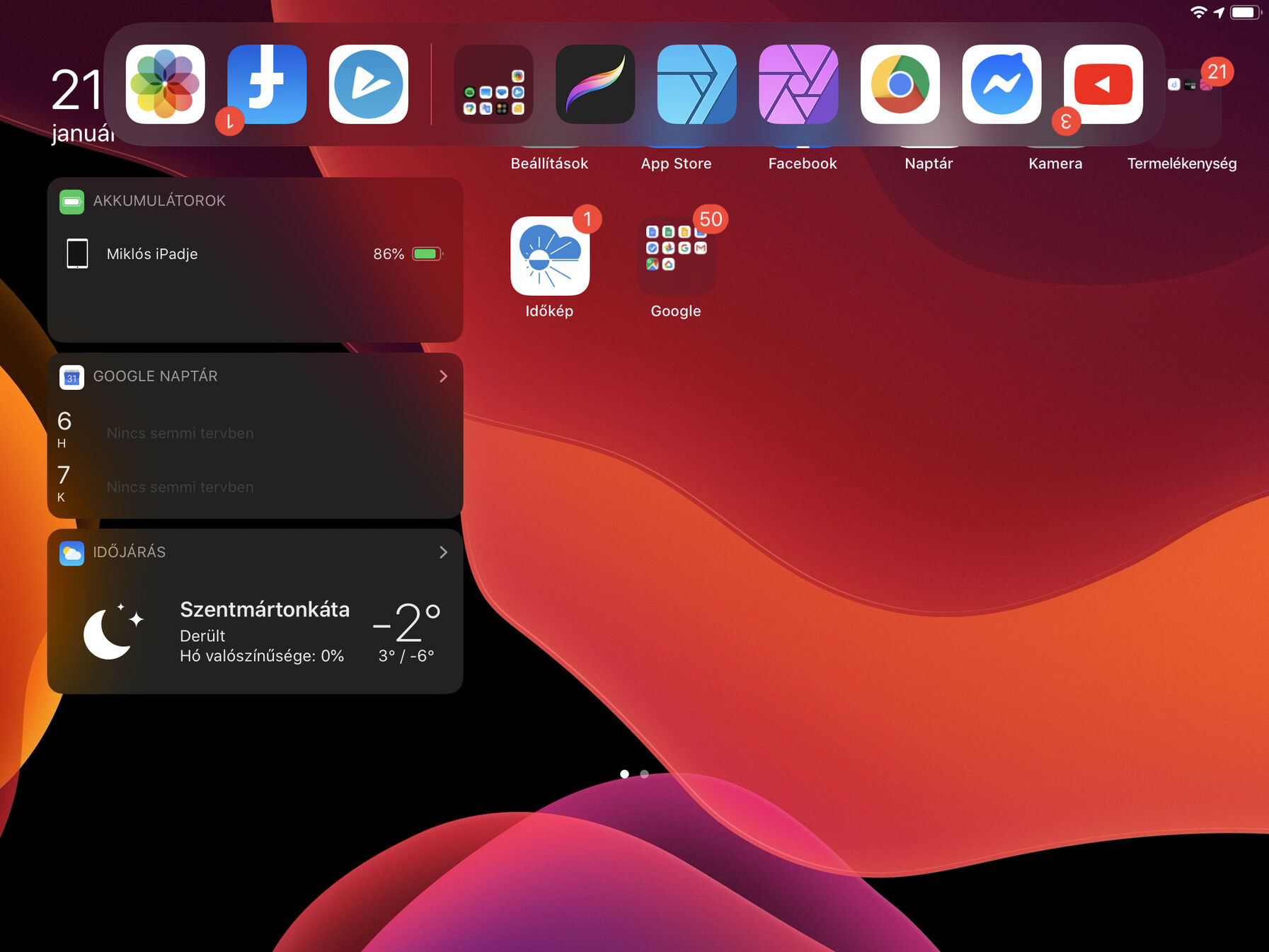Tap the Szentmártonkáta location name
Viewport: 1269px width, 952px height.
click(x=265, y=609)
